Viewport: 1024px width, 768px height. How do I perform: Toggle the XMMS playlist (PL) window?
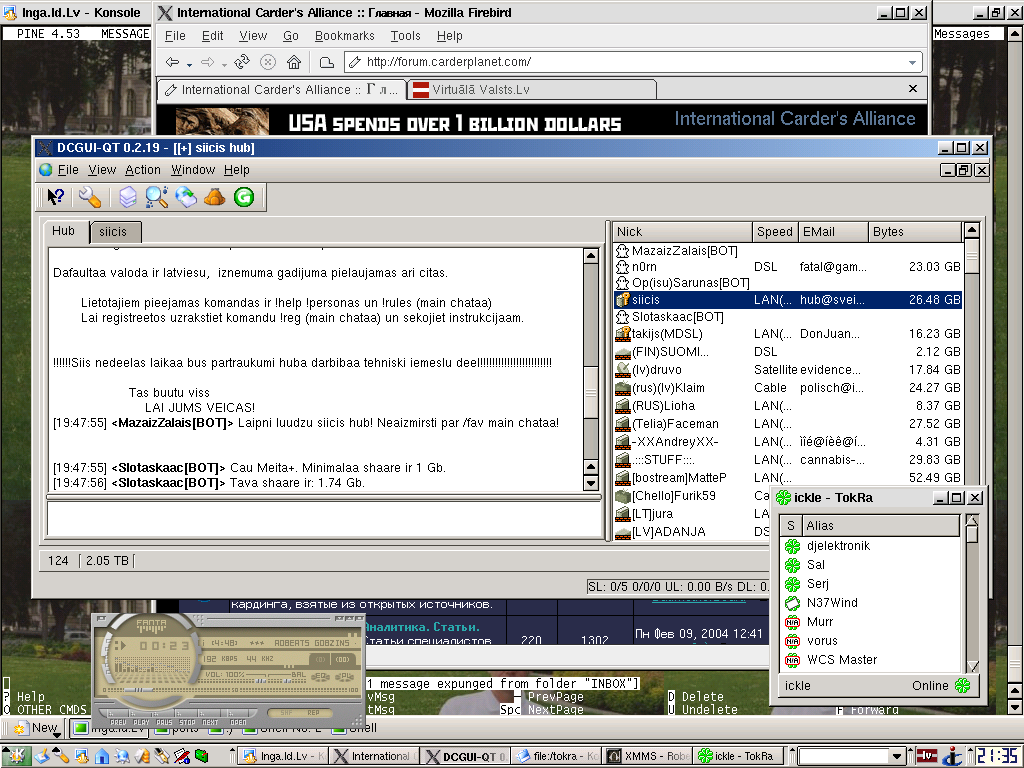click(346, 677)
